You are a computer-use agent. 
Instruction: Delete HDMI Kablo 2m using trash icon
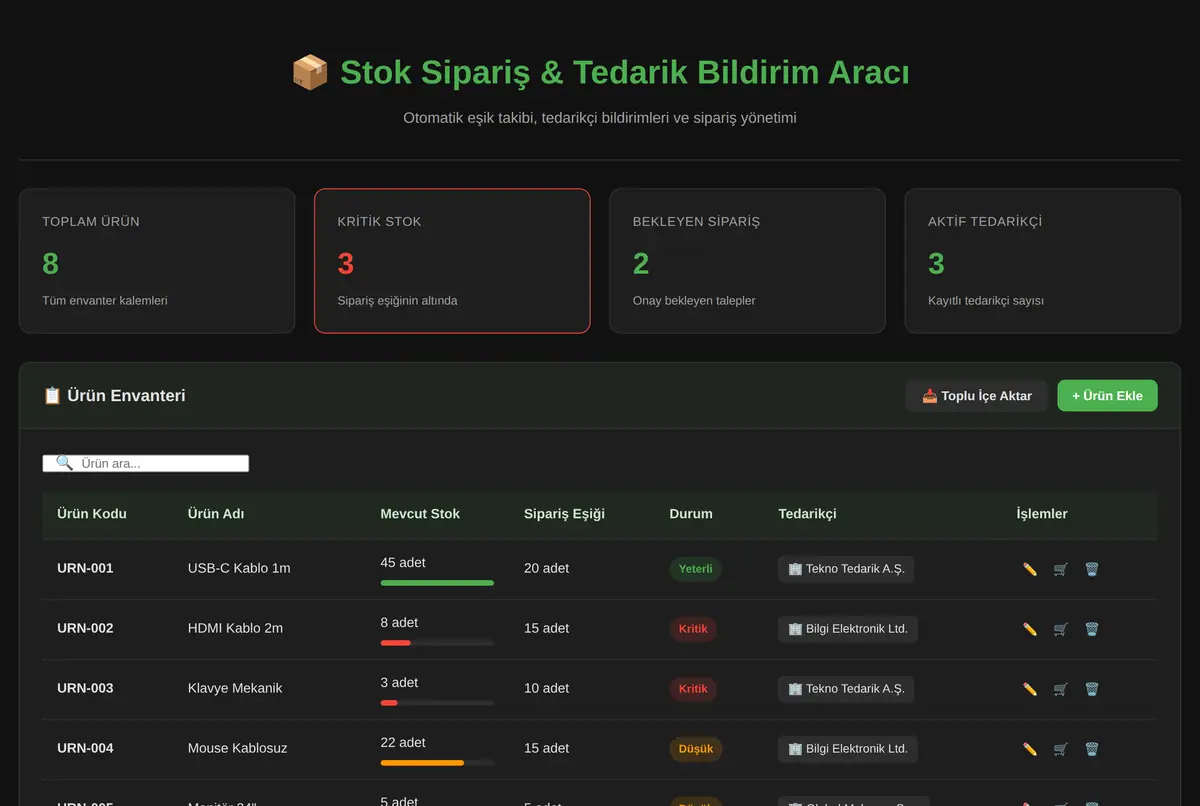(1092, 629)
